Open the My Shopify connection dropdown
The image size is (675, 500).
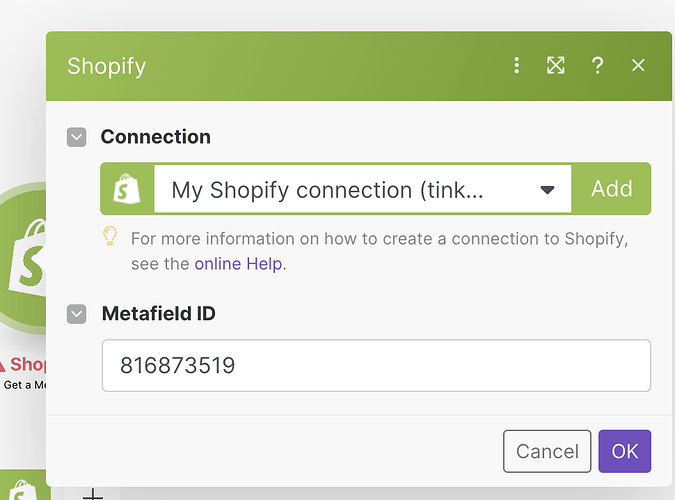point(340,189)
